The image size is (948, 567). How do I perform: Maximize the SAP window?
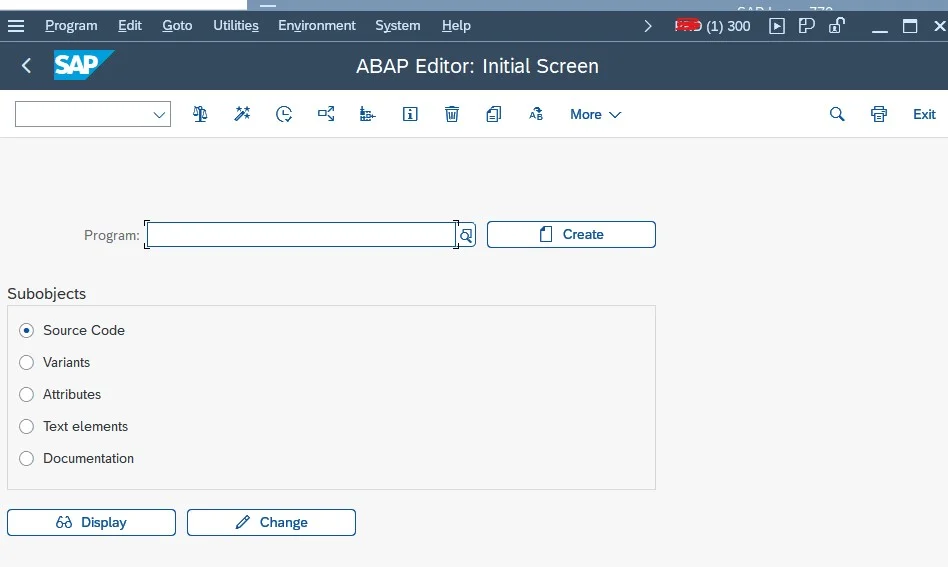coord(910,26)
